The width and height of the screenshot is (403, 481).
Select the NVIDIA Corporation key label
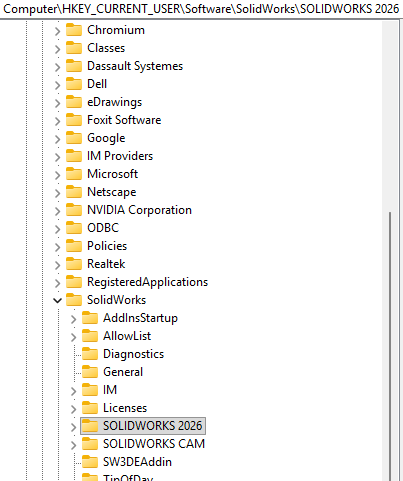[x=139, y=210]
